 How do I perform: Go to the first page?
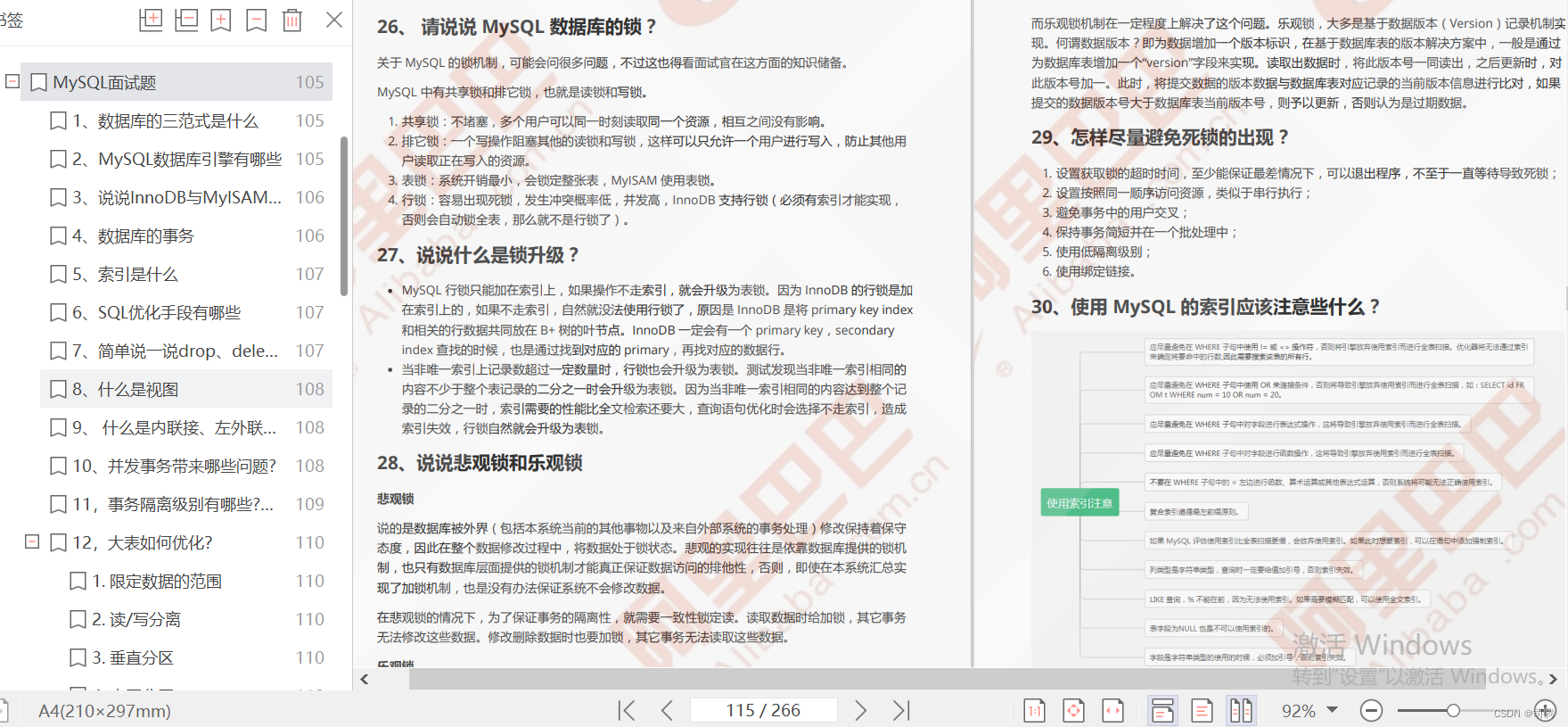(627, 710)
